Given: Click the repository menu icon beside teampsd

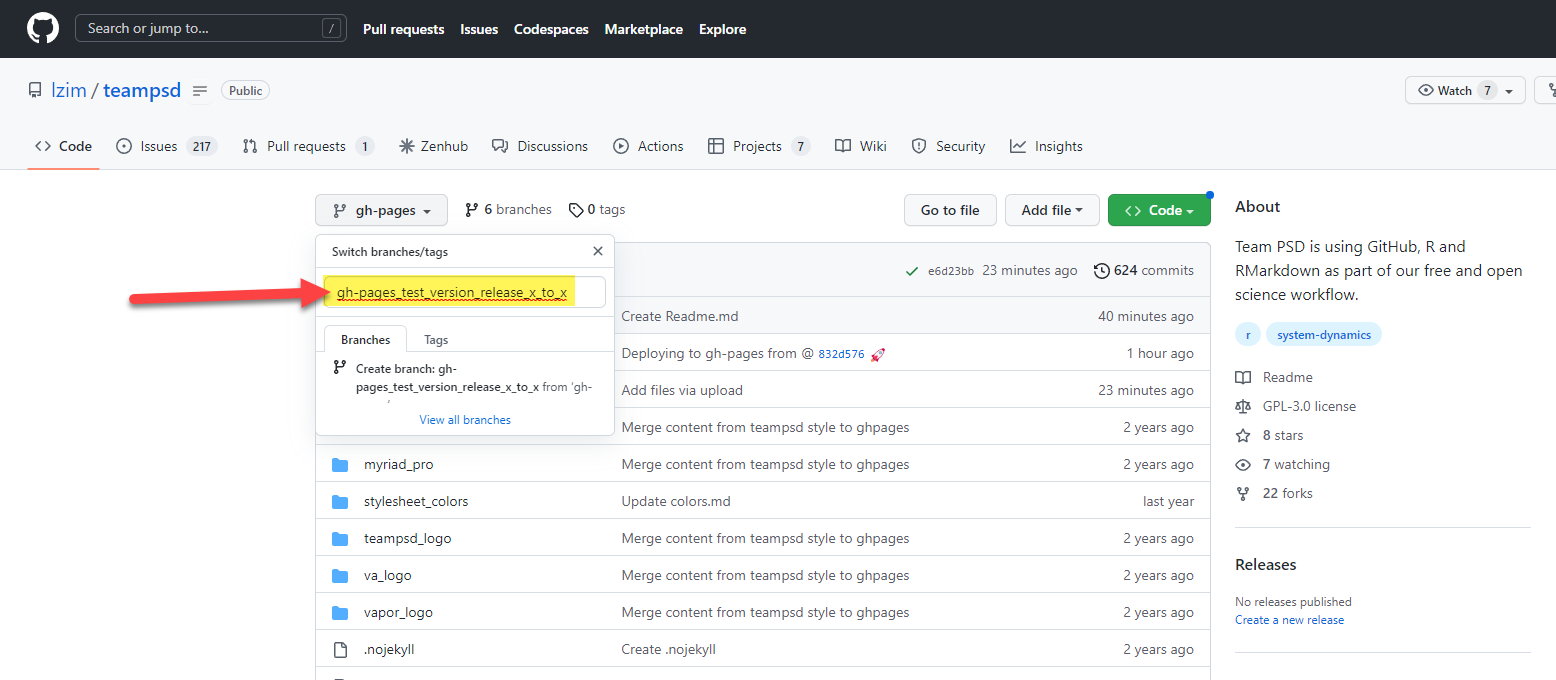Looking at the screenshot, I should coord(200,91).
